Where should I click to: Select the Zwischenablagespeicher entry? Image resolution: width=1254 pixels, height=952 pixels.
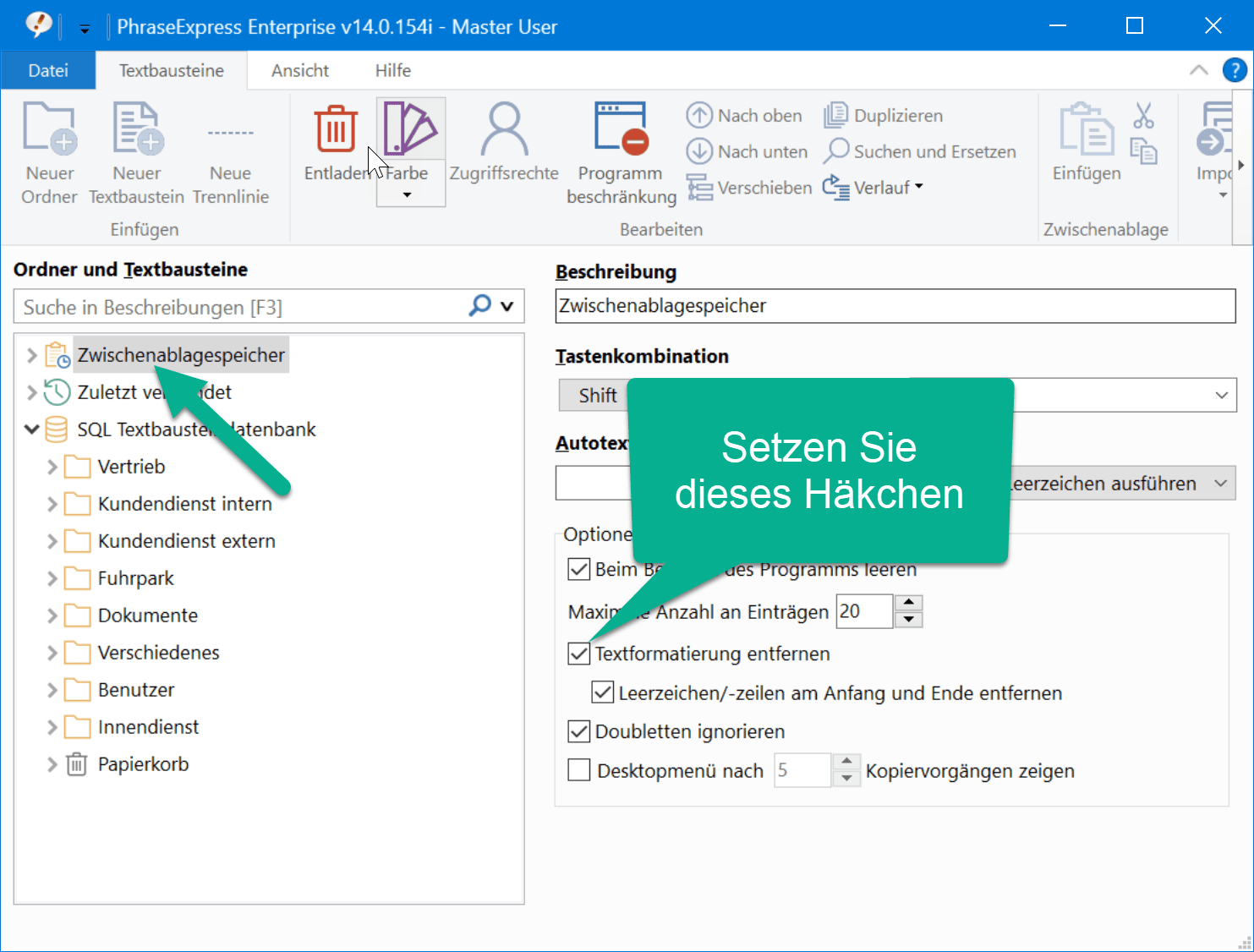click(x=181, y=355)
